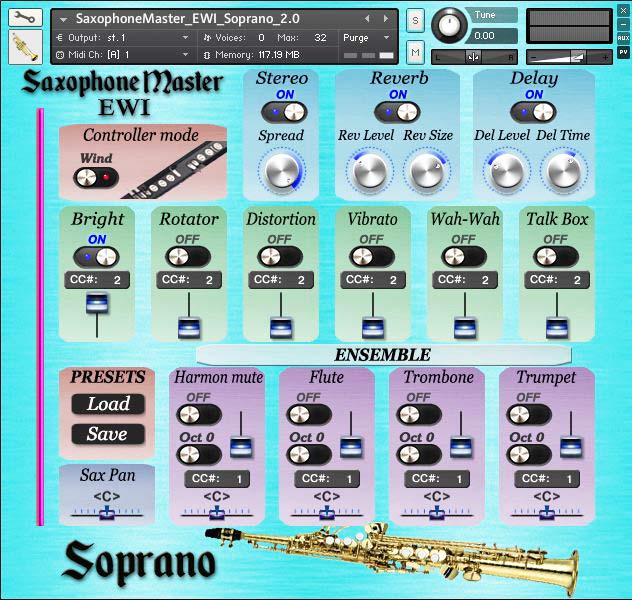Open Rotator CC# number field
The width and height of the screenshot is (632, 600).
tap(189, 280)
